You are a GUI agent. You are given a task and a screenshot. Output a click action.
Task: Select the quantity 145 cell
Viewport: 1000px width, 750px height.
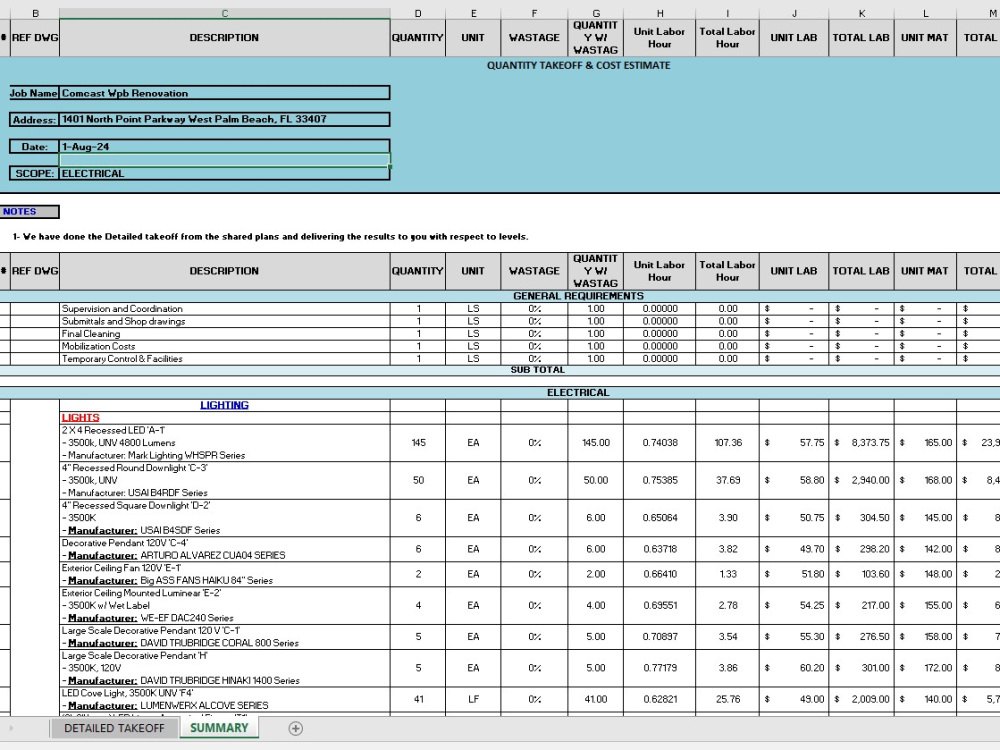pyautogui.click(x=418, y=443)
